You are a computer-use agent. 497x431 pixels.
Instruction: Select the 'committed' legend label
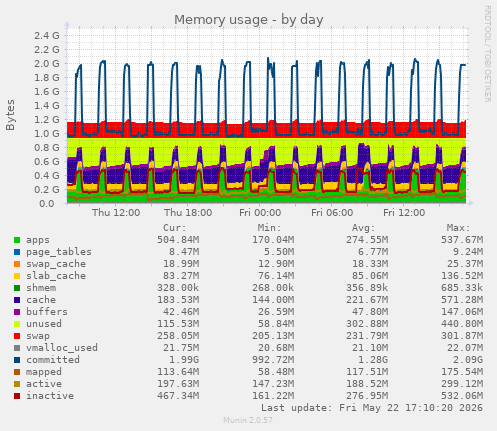click(x=53, y=360)
